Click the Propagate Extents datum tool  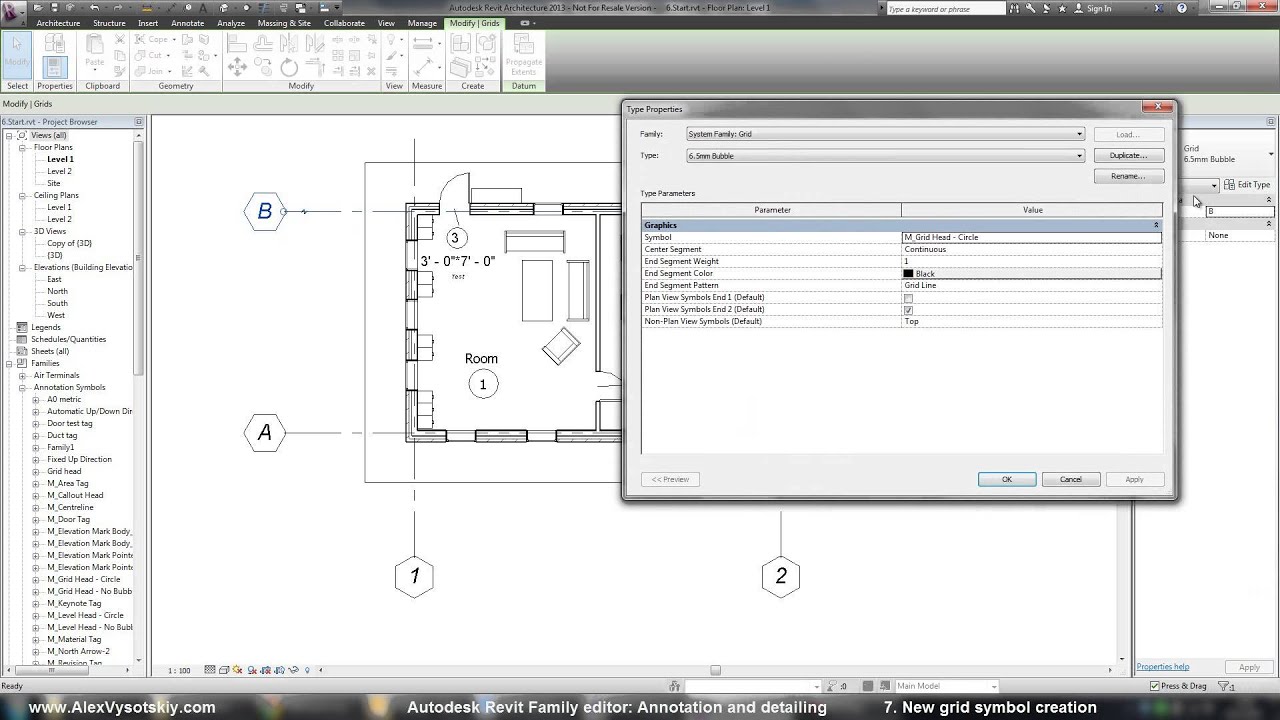point(523,55)
